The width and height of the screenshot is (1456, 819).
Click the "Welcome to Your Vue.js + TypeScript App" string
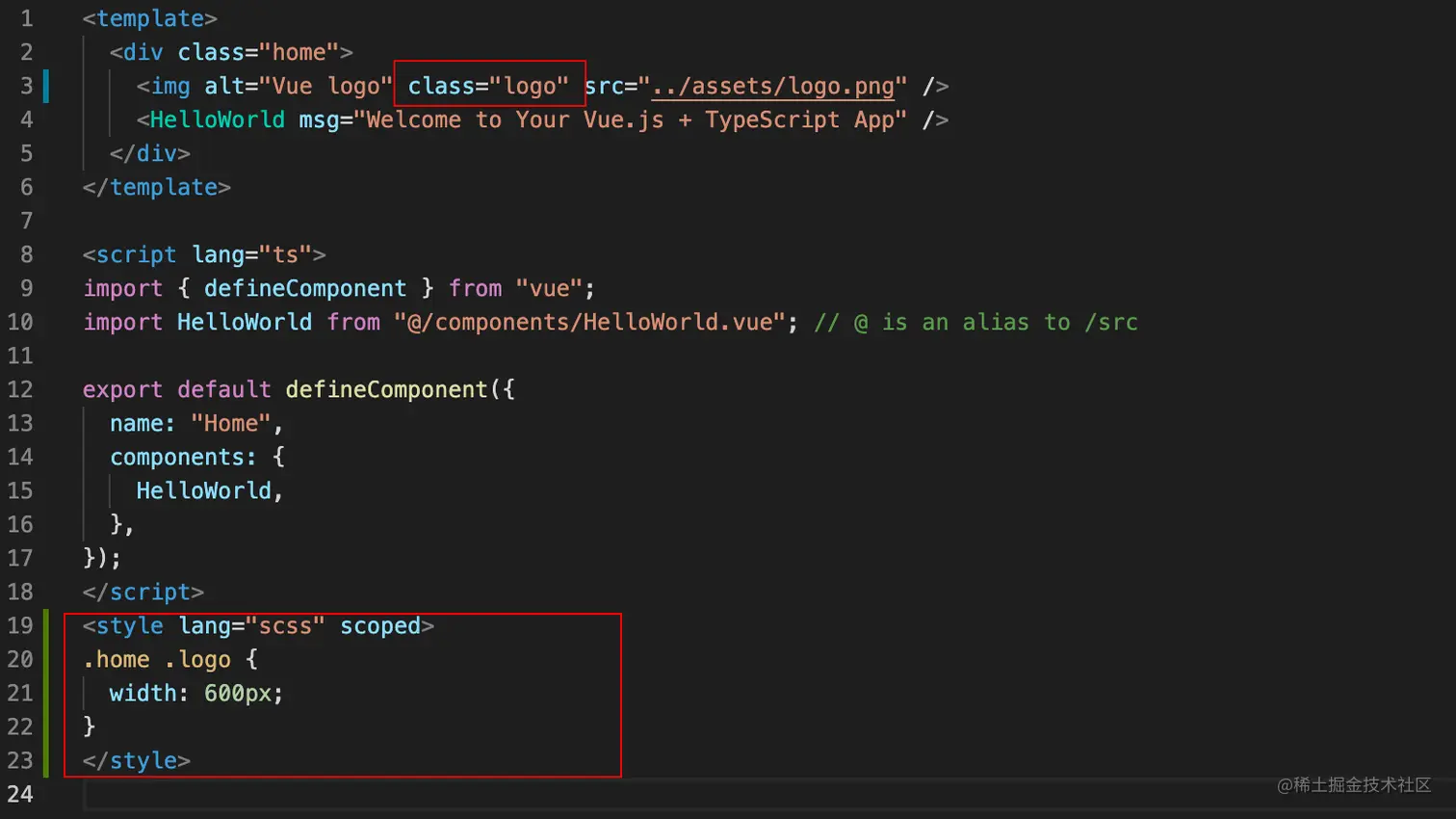click(x=631, y=119)
